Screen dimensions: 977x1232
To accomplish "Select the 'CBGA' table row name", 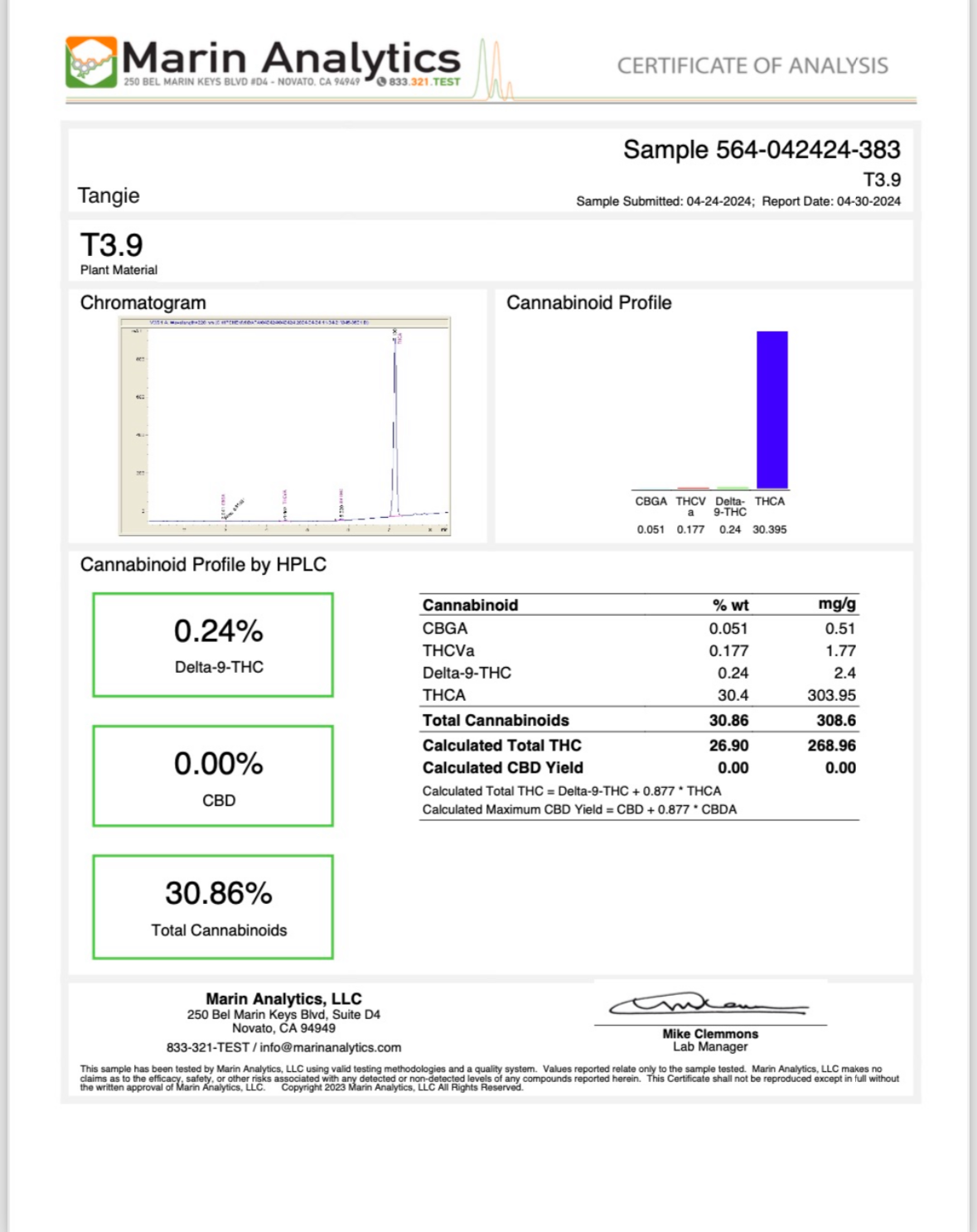I will (445, 629).
